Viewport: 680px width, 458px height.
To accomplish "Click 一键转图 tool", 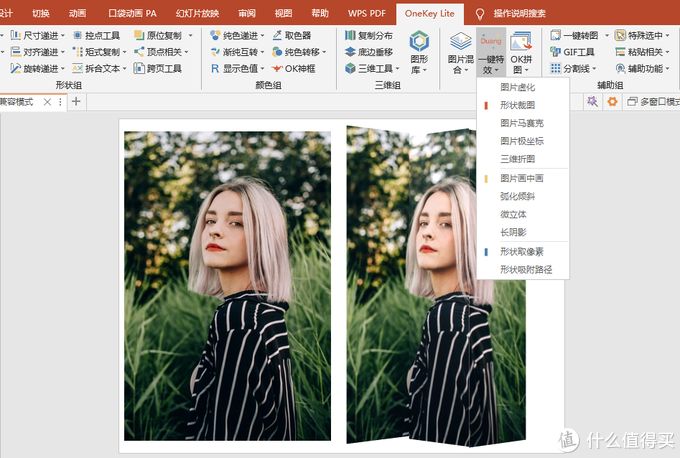I will click(x=574, y=35).
